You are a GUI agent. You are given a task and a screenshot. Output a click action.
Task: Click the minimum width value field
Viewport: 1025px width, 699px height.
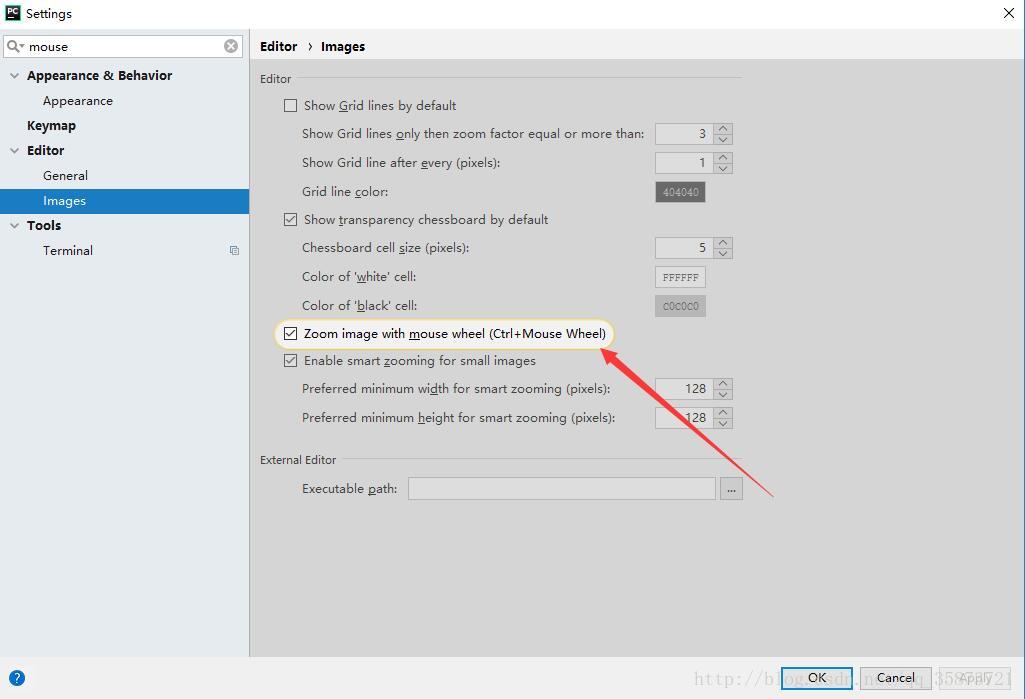(x=684, y=389)
